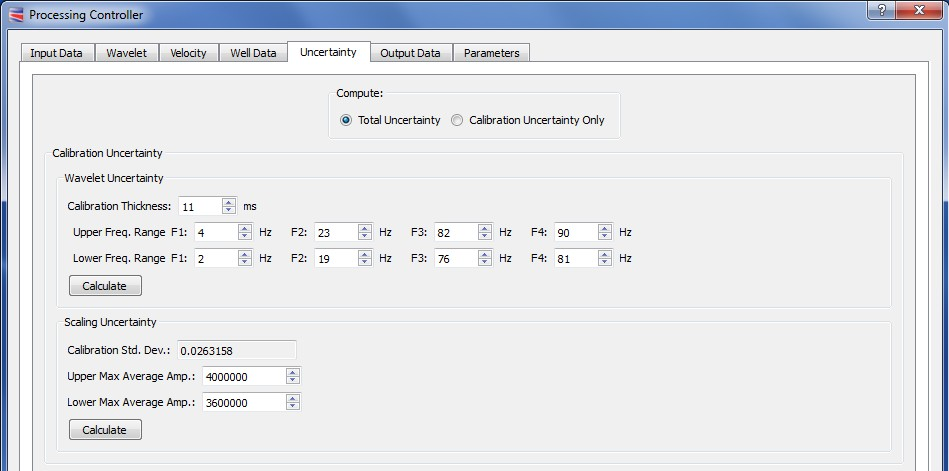Click the Processing Controller app icon
The height and width of the screenshot is (471, 949).
15,14
